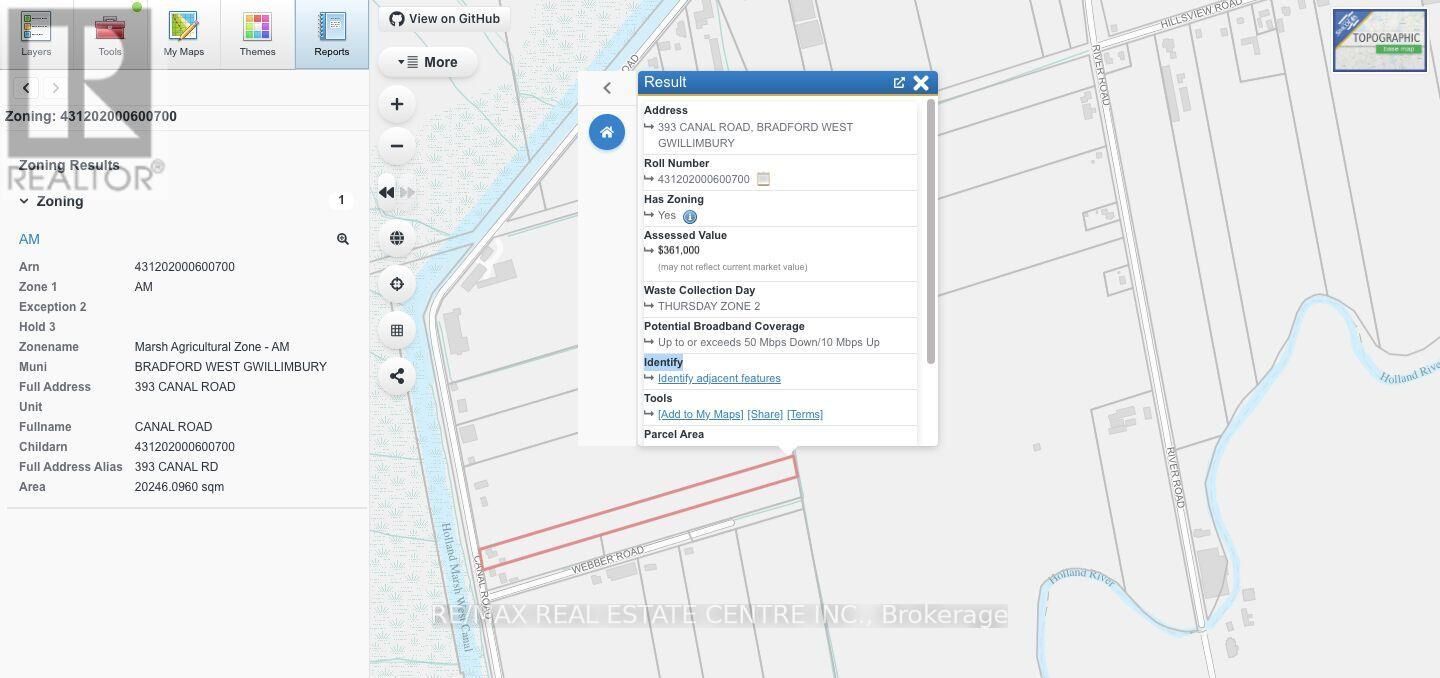Click the Add to My Maps link
The width and height of the screenshot is (1440, 678).
point(700,414)
